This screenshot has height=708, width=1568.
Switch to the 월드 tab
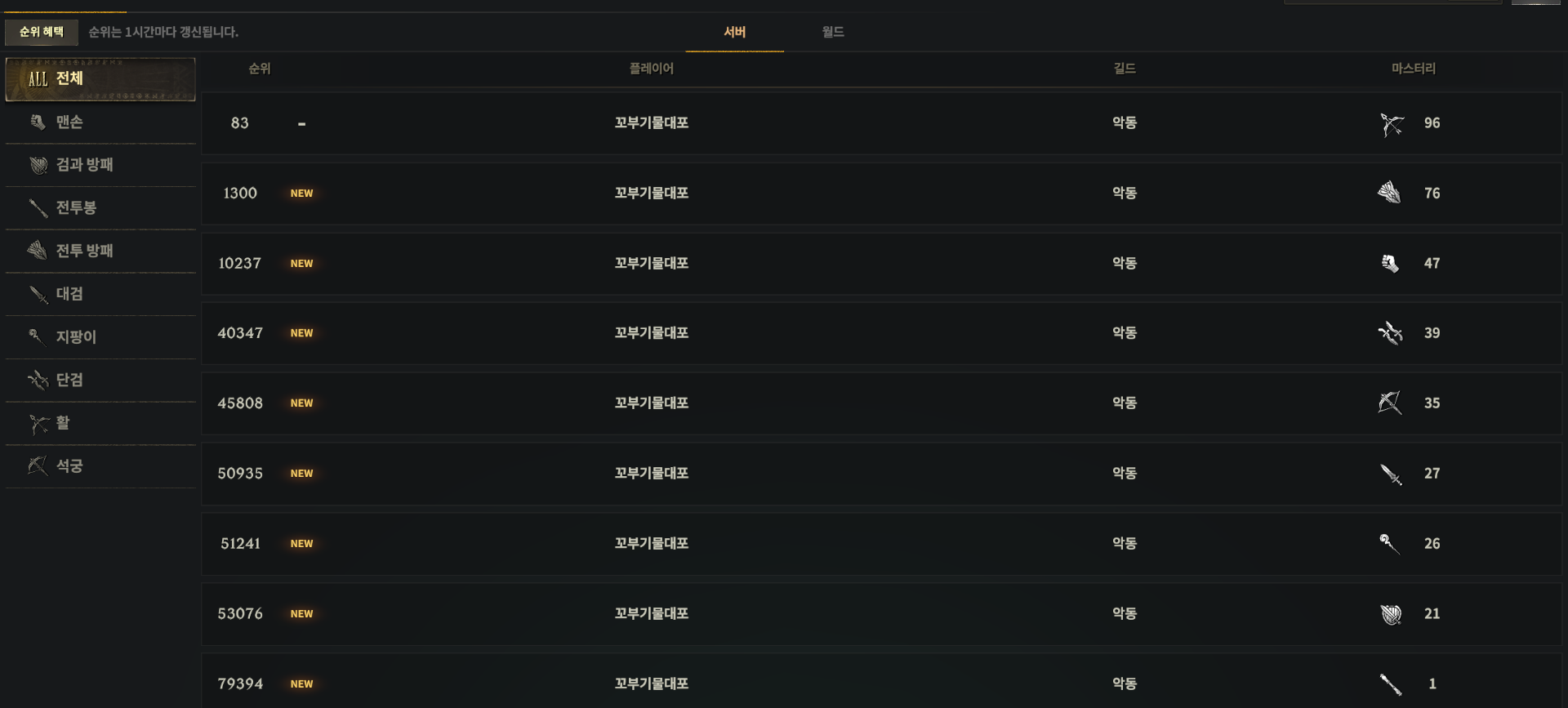pyautogui.click(x=832, y=32)
